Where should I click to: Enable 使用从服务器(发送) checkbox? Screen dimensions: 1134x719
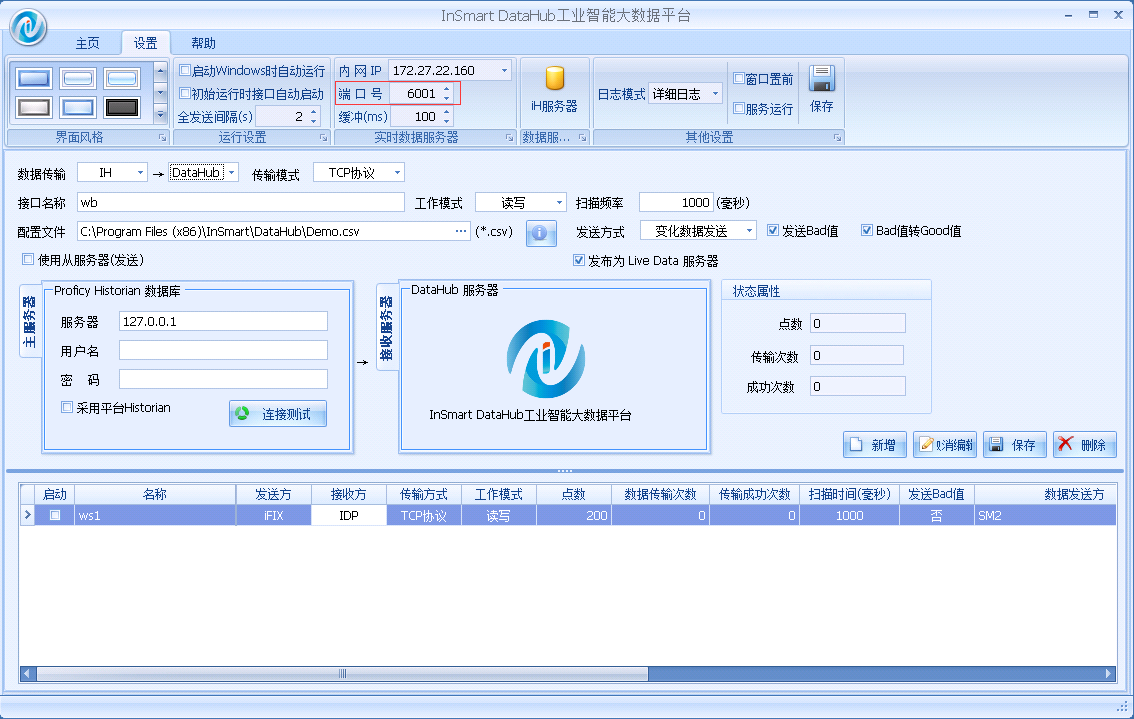click(28, 259)
